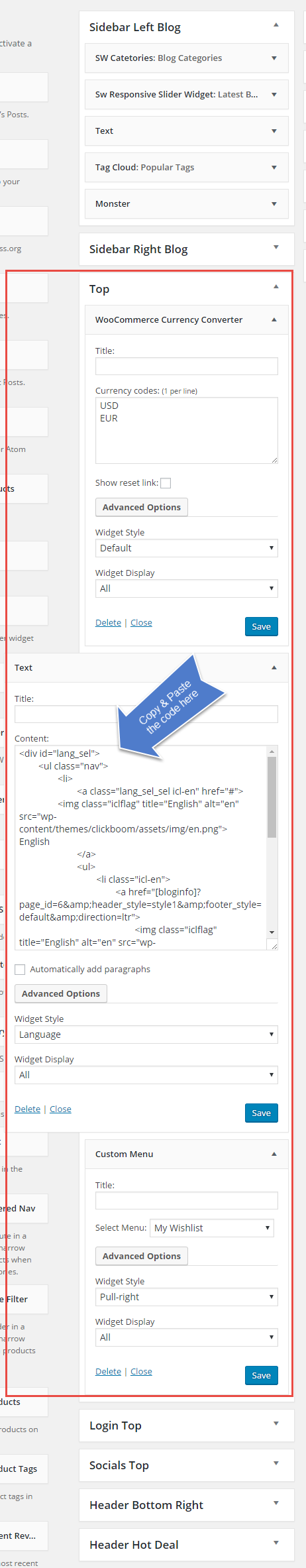Click the Socials Top heading

click(x=119, y=1465)
